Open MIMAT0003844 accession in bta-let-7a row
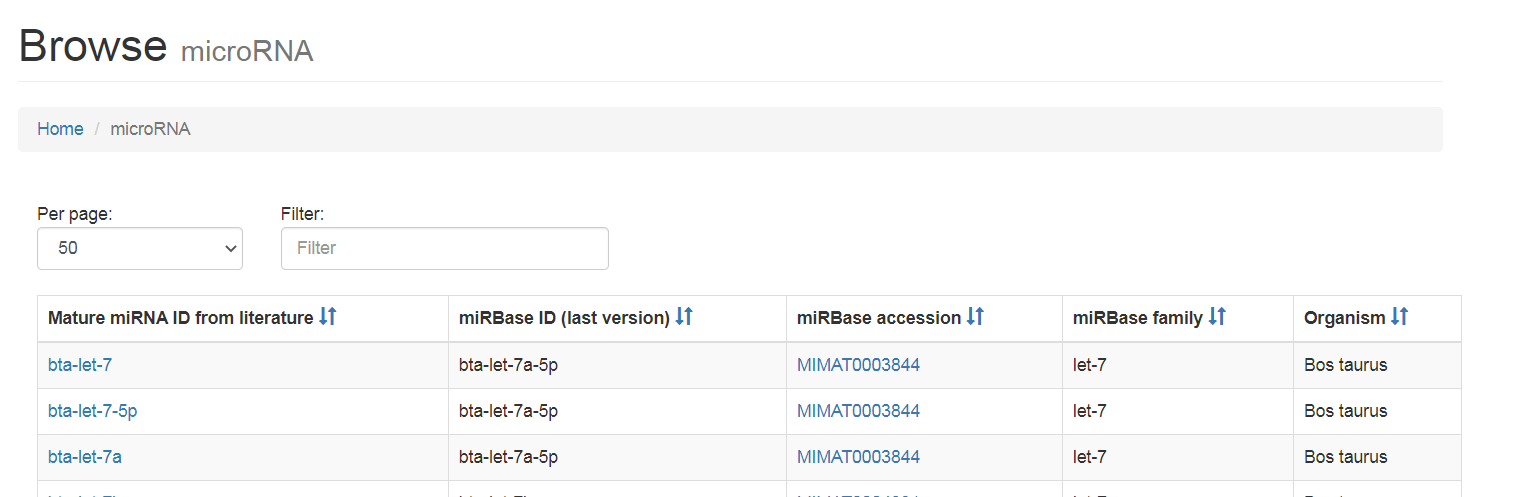The width and height of the screenshot is (1525, 497). click(x=858, y=457)
